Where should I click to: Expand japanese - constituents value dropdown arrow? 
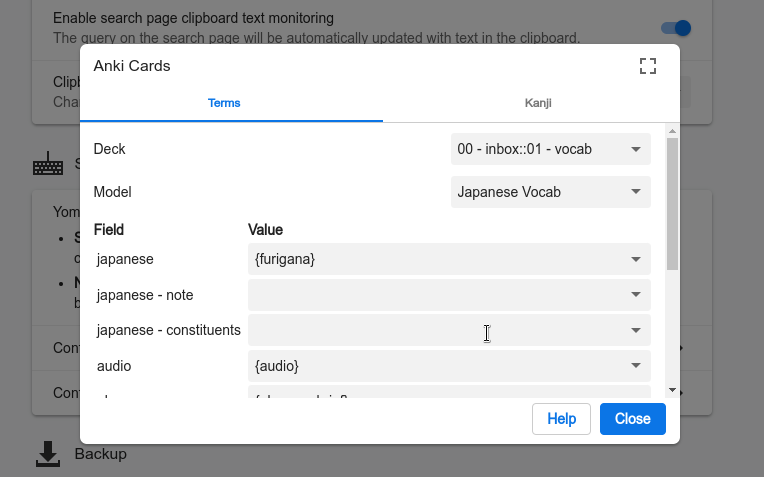635,330
